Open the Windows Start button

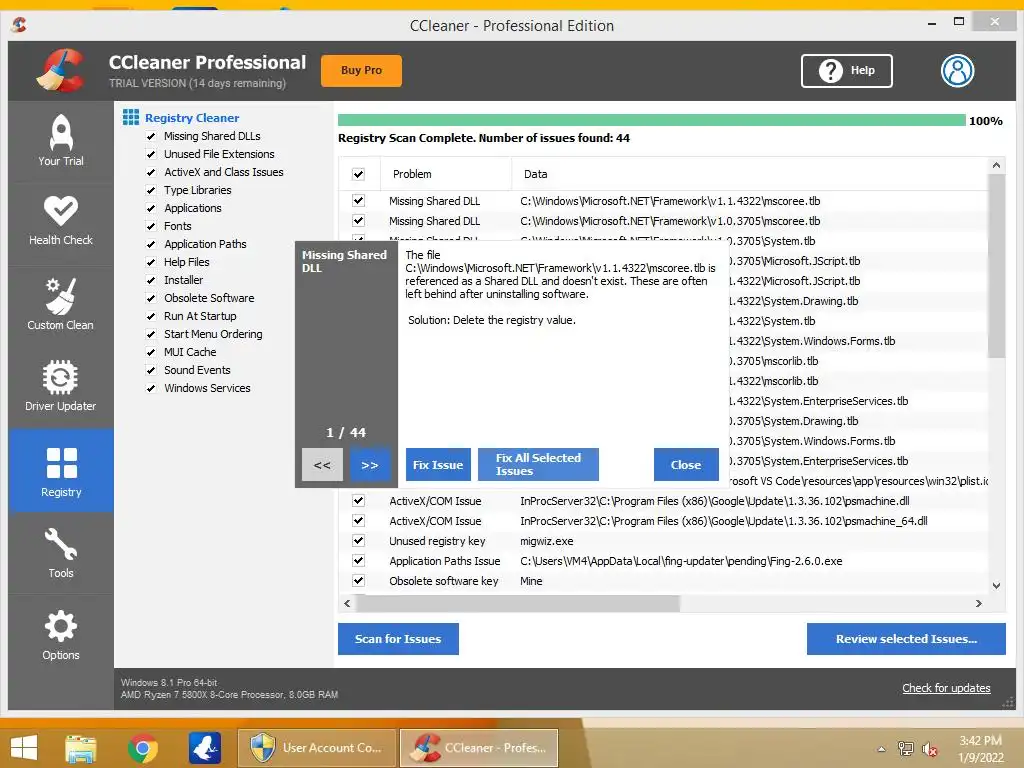pyautogui.click(x=24, y=748)
